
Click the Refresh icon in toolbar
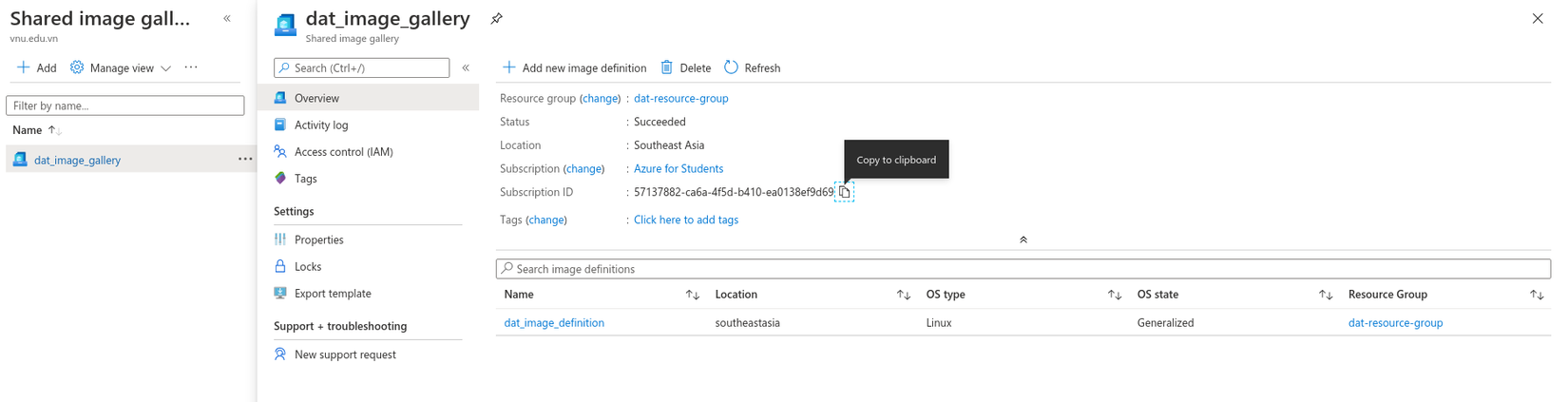[731, 67]
